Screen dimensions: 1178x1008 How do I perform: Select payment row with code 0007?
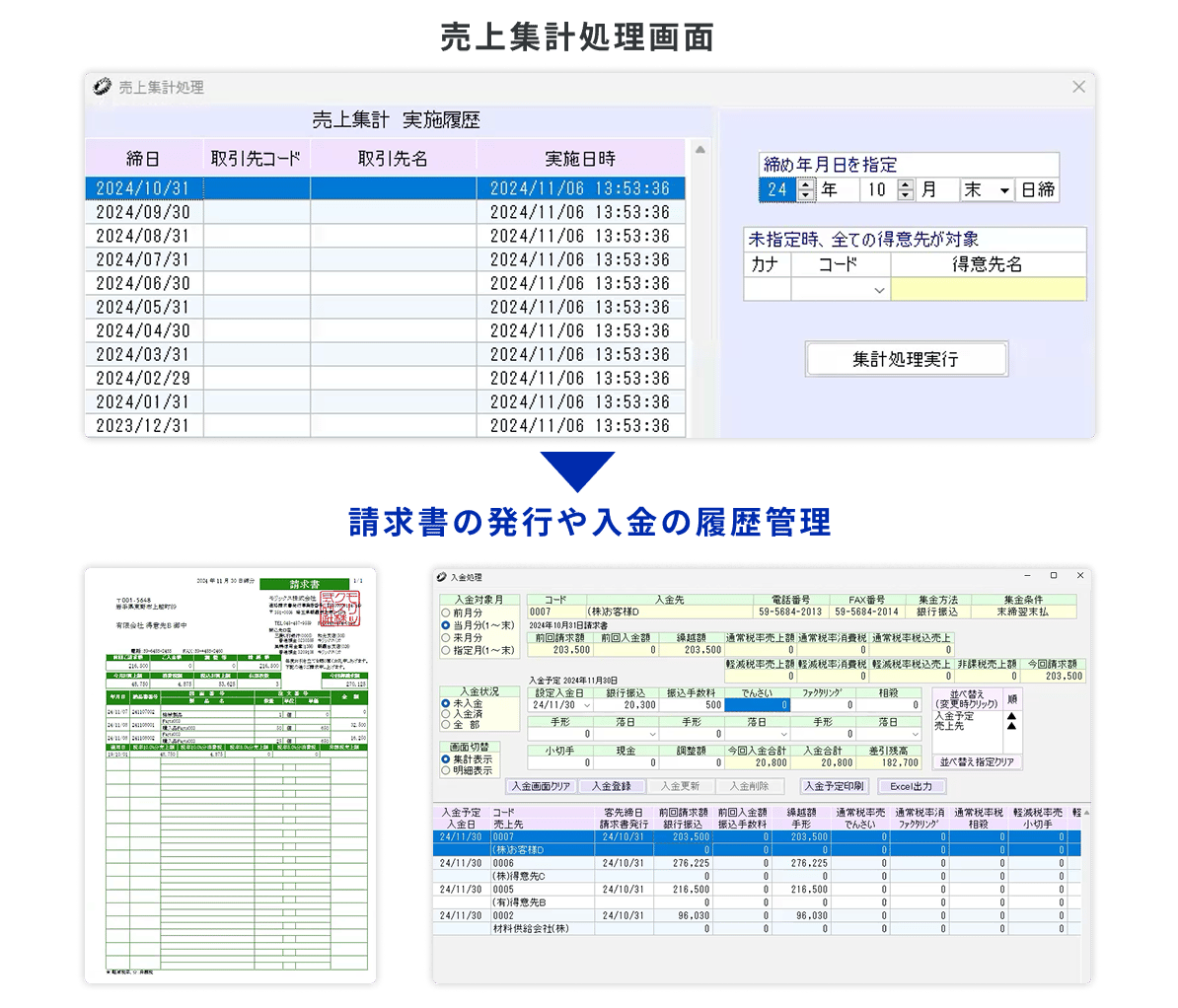click(758, 843)
